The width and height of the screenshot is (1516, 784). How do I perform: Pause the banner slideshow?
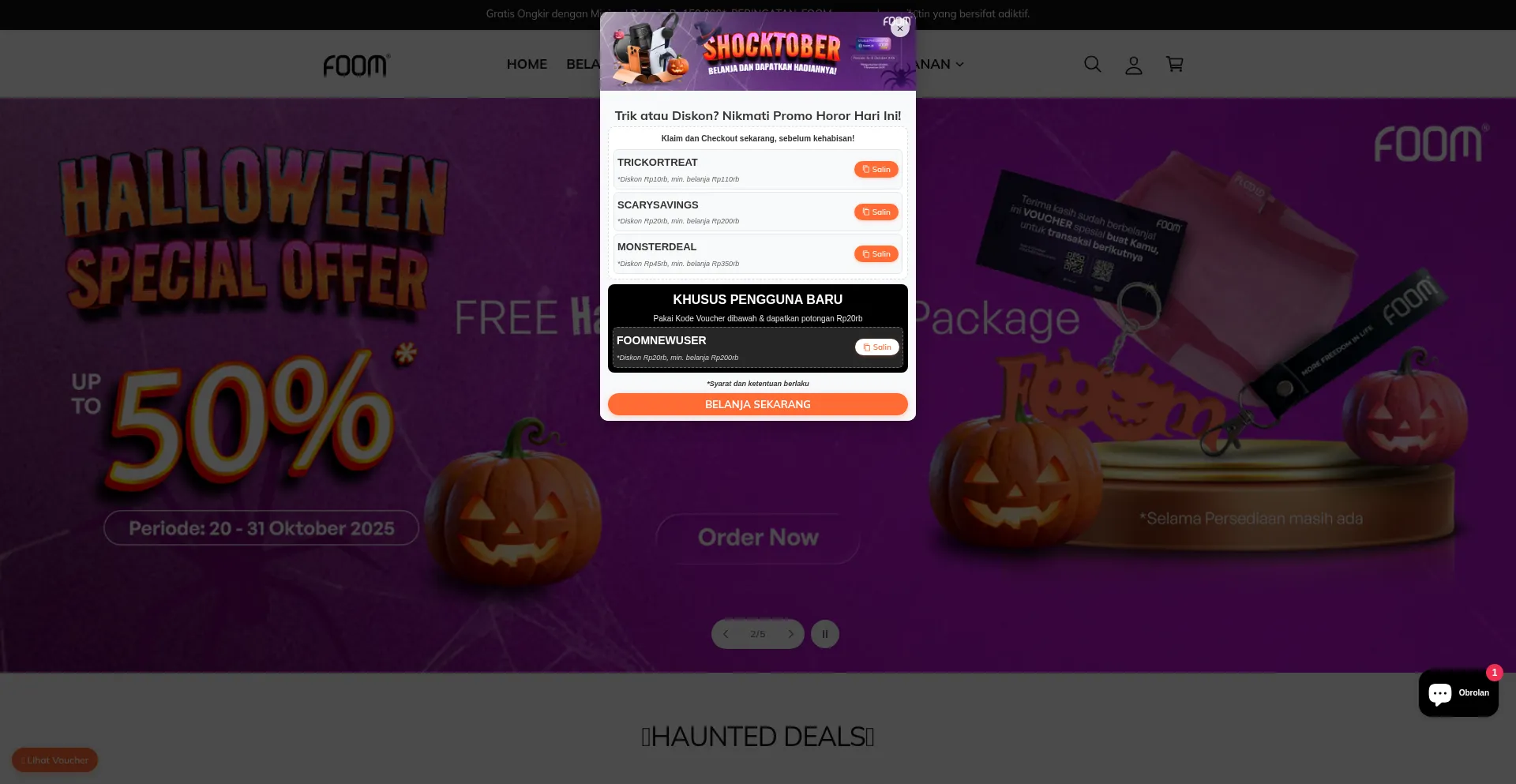click(x=825, y=634)
